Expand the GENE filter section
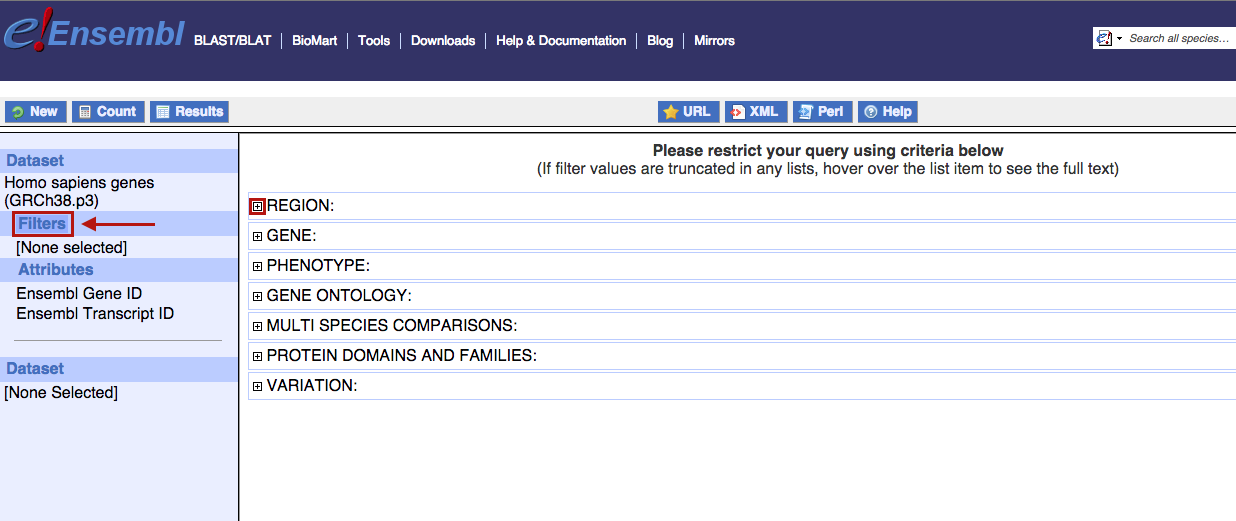 tap(257, 237)
